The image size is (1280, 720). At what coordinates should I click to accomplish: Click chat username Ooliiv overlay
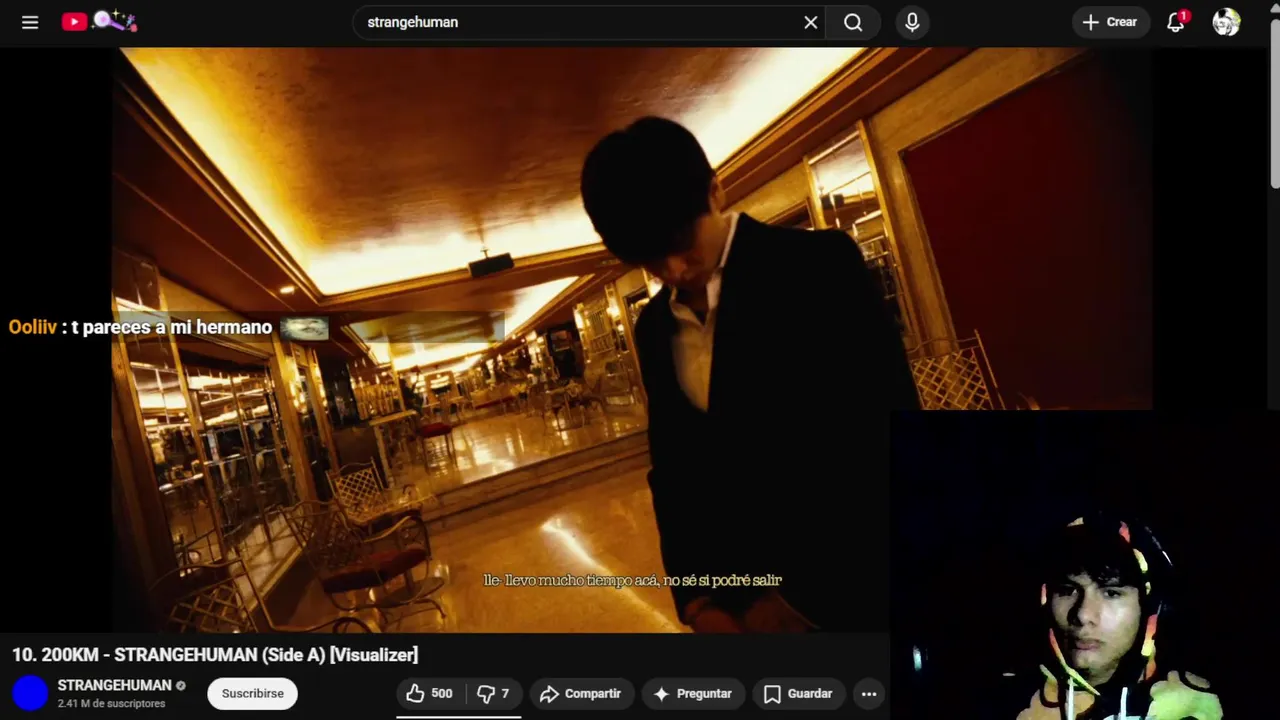click(x=33, y=327)
